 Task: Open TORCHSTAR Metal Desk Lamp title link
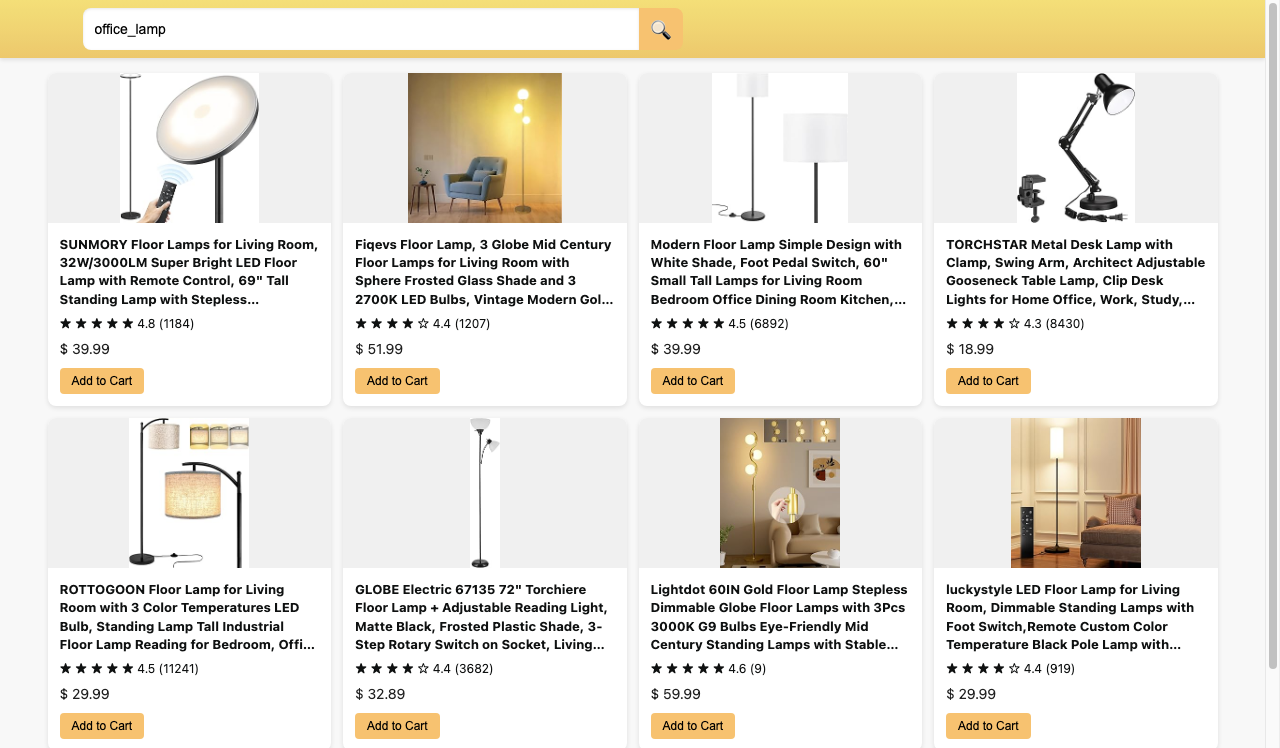coord(1075,272)
